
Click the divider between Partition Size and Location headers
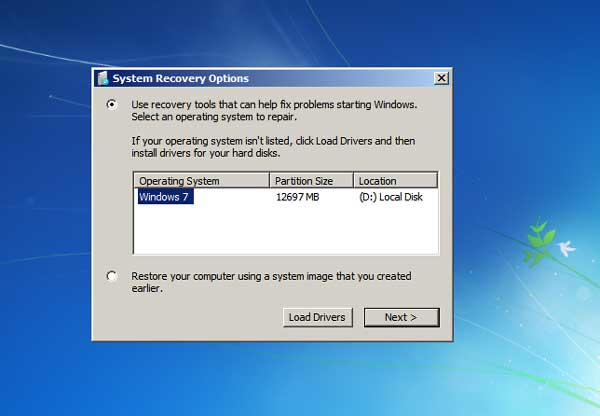pos(353,181)
